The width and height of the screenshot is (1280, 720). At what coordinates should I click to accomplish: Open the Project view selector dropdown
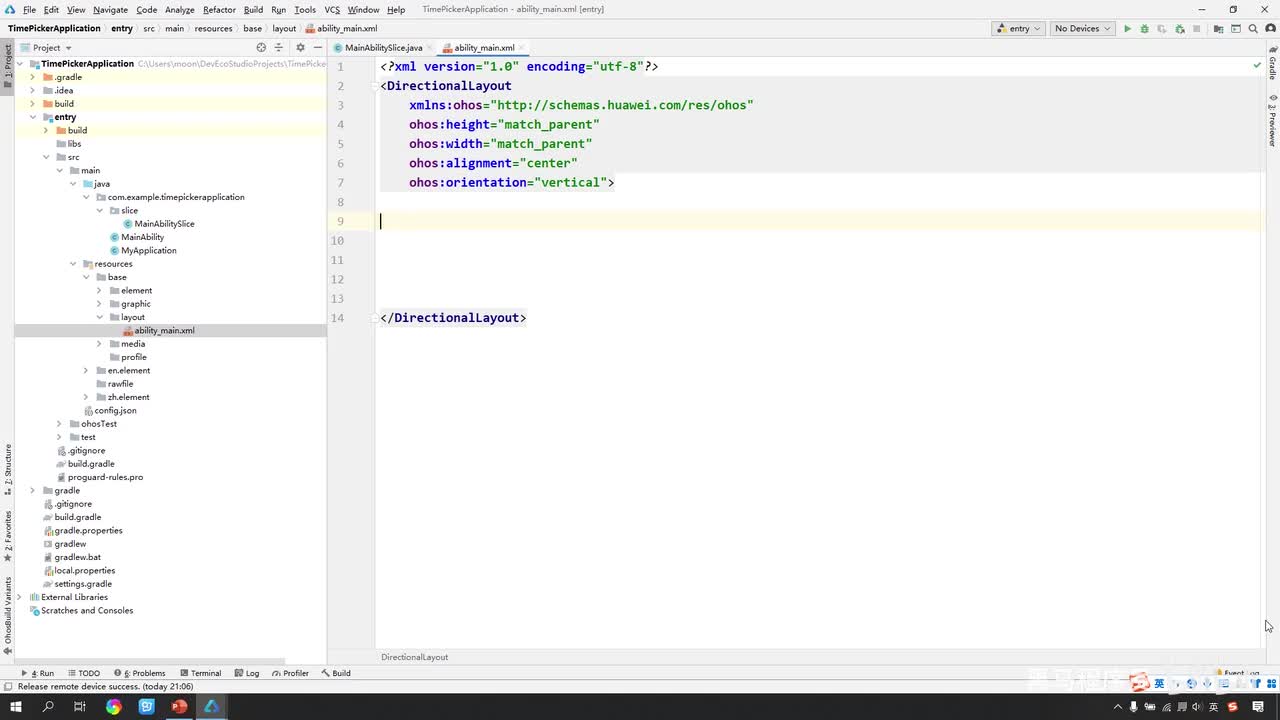[x=46, y=47]
